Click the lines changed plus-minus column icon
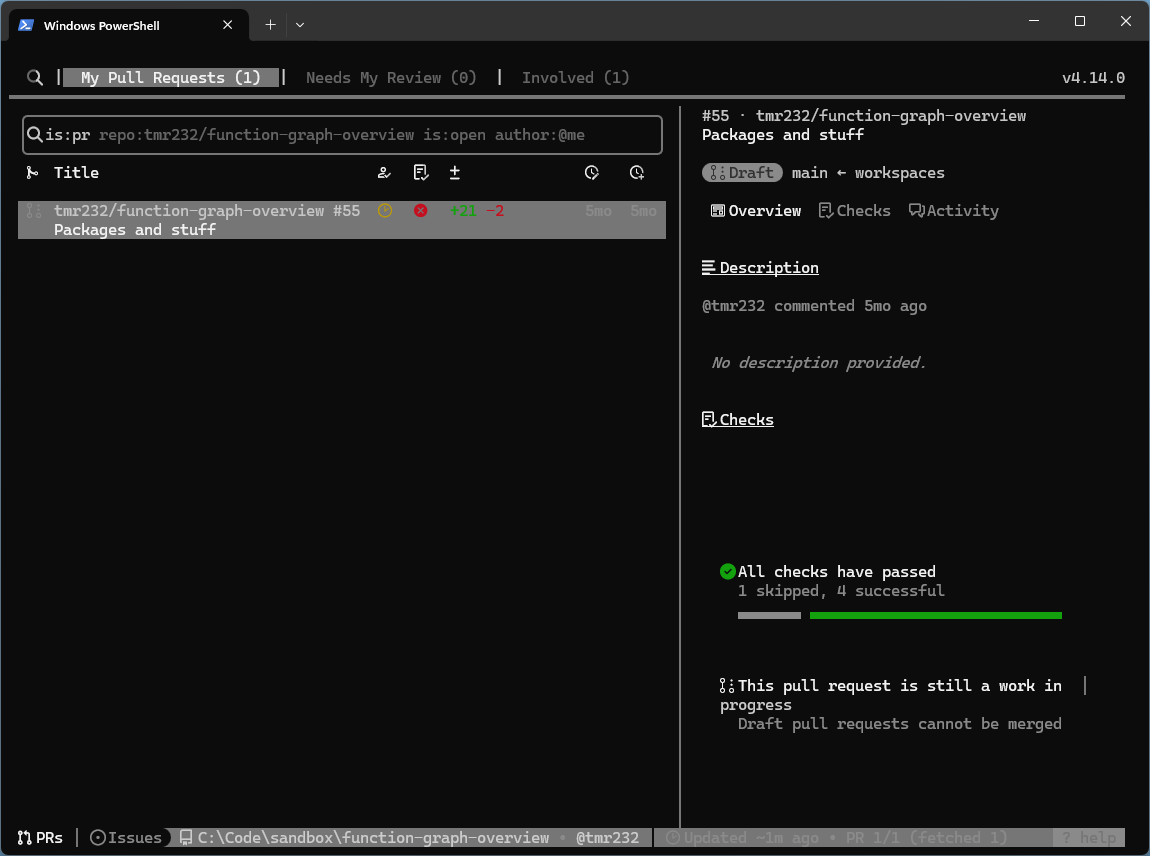The width and height of the screenshot is (1150, 856). (455, 172)
